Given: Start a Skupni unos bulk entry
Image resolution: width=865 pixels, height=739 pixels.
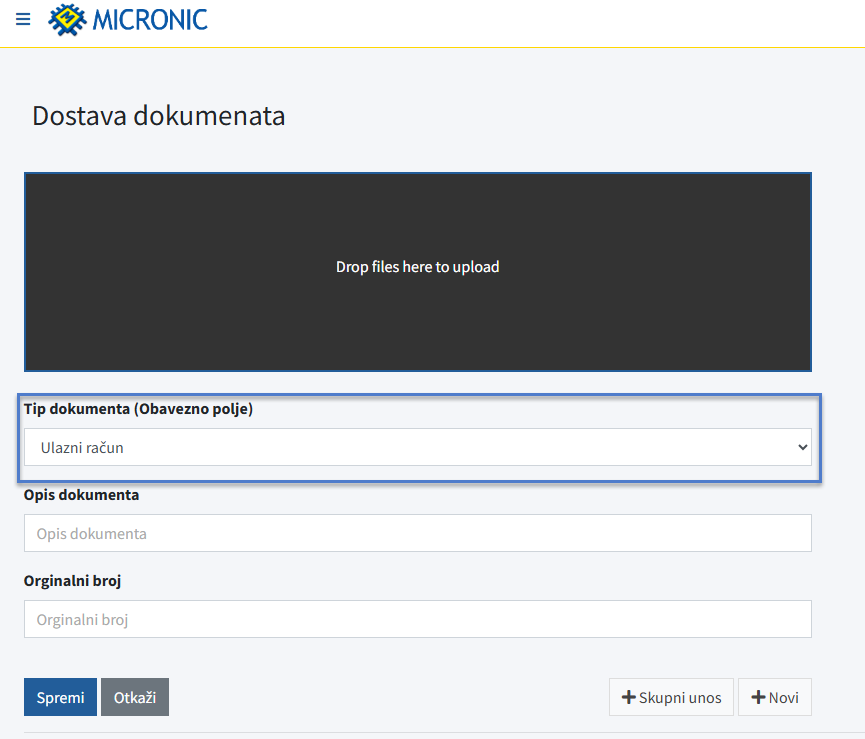Looking at the screenshot, I should (x=671, y=697).
